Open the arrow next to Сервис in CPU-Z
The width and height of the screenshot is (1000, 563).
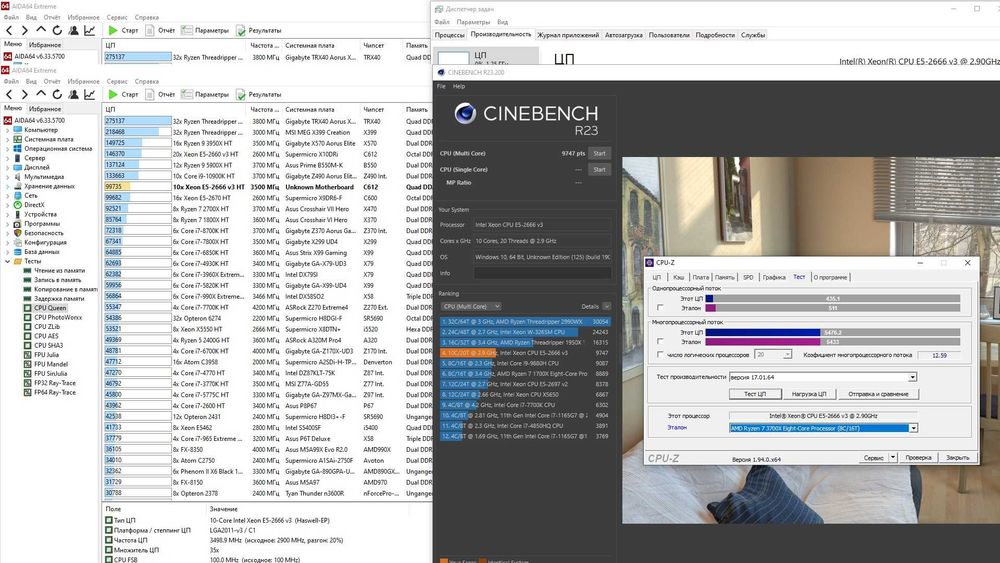point(893,458)
